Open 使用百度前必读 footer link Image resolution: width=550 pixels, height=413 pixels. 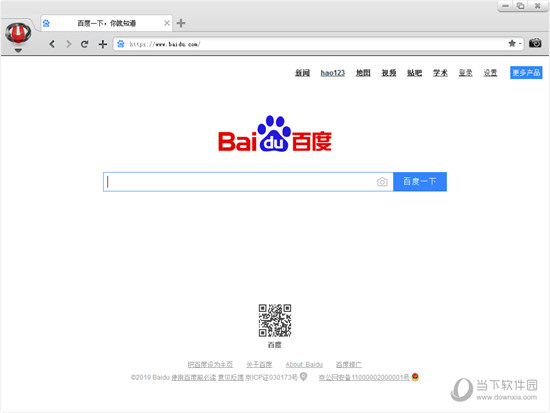coord(194,378)
